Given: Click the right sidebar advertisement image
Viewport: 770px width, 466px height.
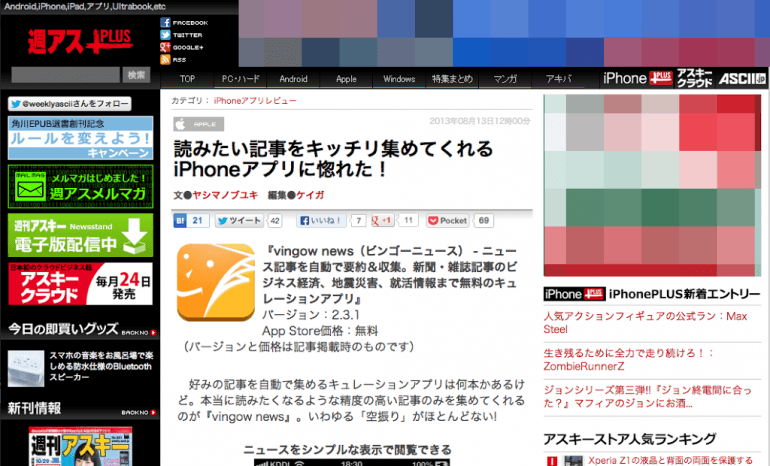Looking at the screenshot, I should point(652,186).
